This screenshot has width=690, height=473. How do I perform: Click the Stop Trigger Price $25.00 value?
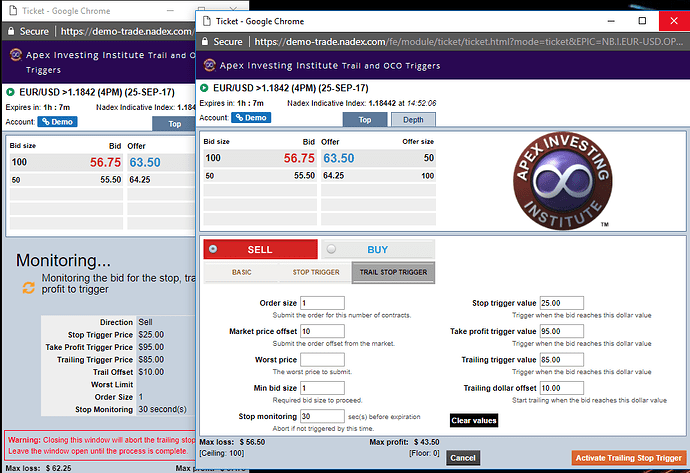[151, 335]
